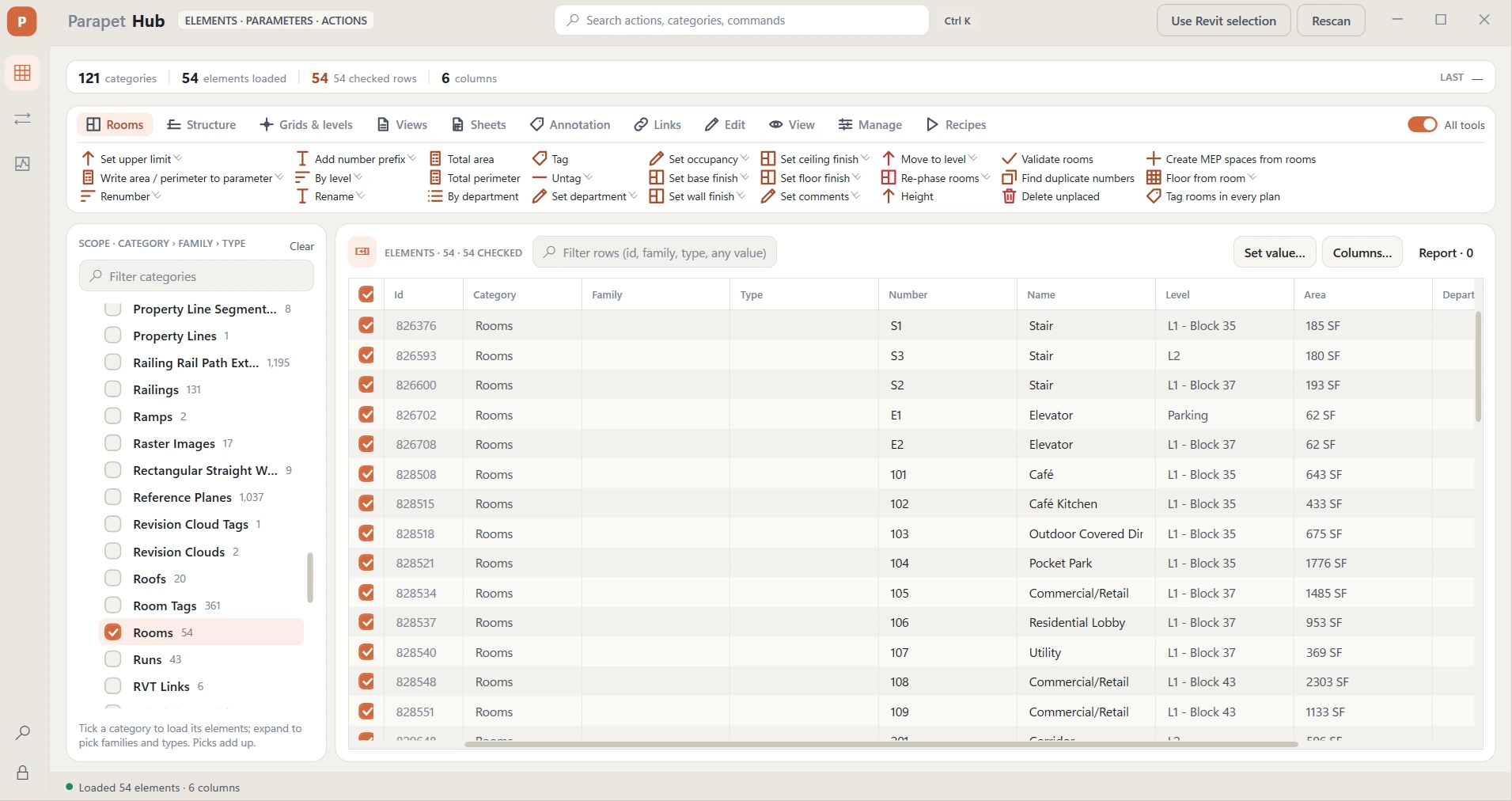Screen dimensions: 1512x801
Task: Click the Set upper limit tool icon
Action: 88,159
